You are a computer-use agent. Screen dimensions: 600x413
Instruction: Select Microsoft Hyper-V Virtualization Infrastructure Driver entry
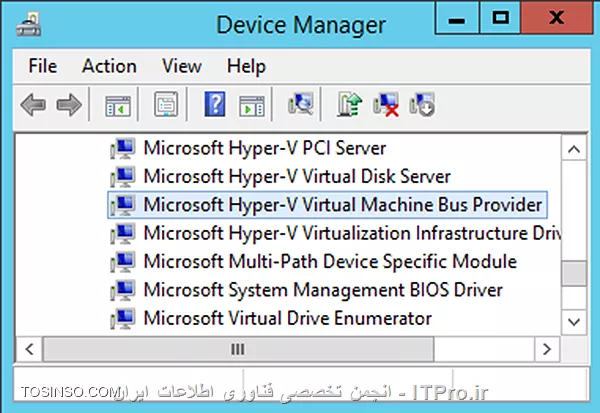352,233
